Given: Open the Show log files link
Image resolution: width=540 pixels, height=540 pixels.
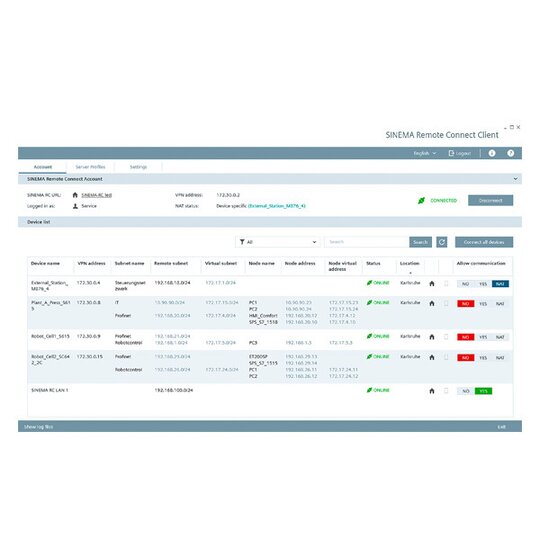Looking at the screenshot, I should coord(38,427).
